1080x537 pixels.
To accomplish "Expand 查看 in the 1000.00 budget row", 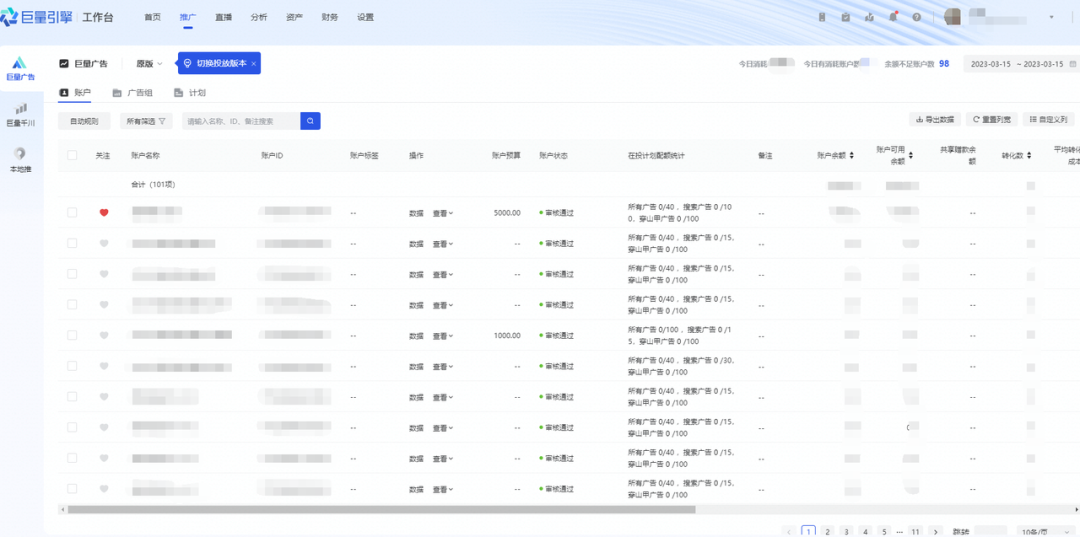I will point(443,336).
